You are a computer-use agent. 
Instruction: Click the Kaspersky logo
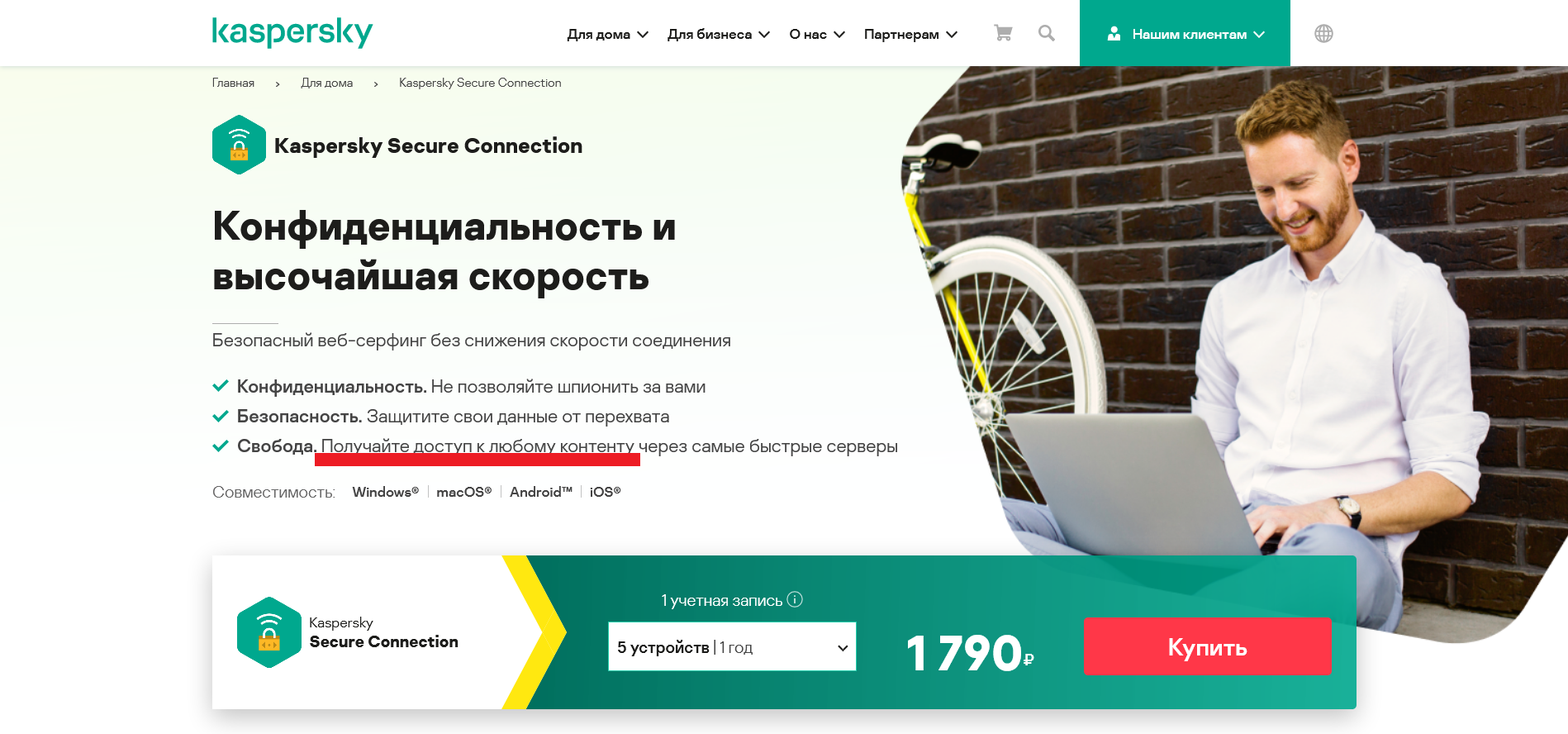(x=292, y=32)
